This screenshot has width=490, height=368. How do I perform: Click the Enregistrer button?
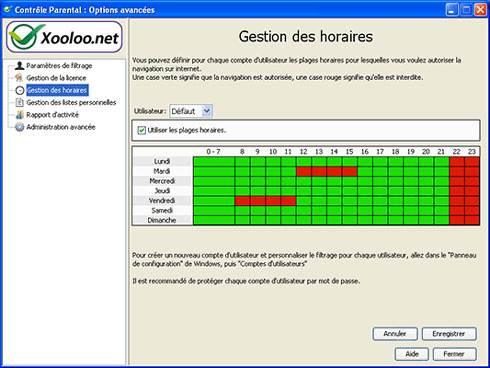[449, 334]
